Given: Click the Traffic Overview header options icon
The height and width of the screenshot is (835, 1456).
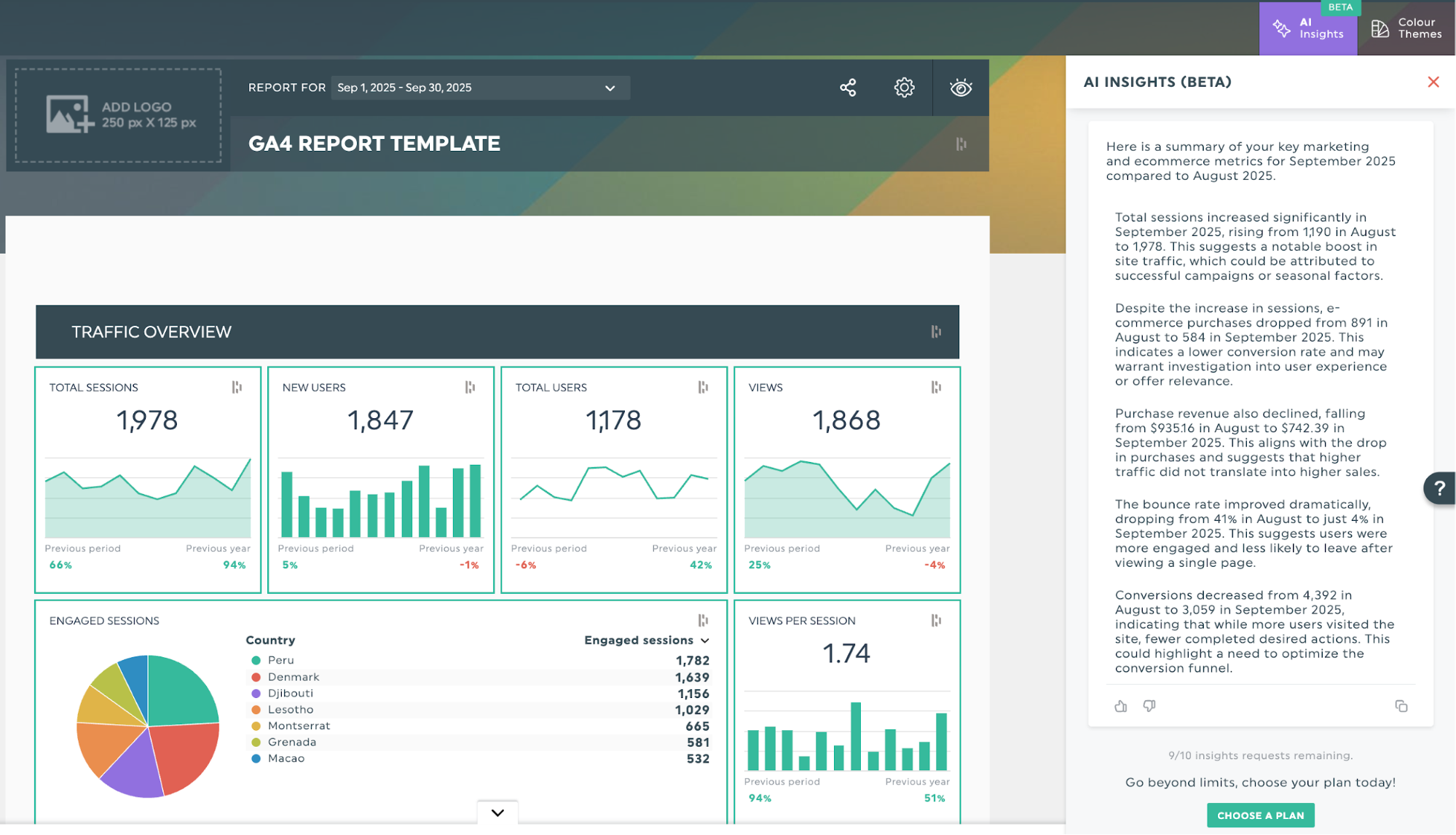Looking at the screenshot, I should (936, 332).
